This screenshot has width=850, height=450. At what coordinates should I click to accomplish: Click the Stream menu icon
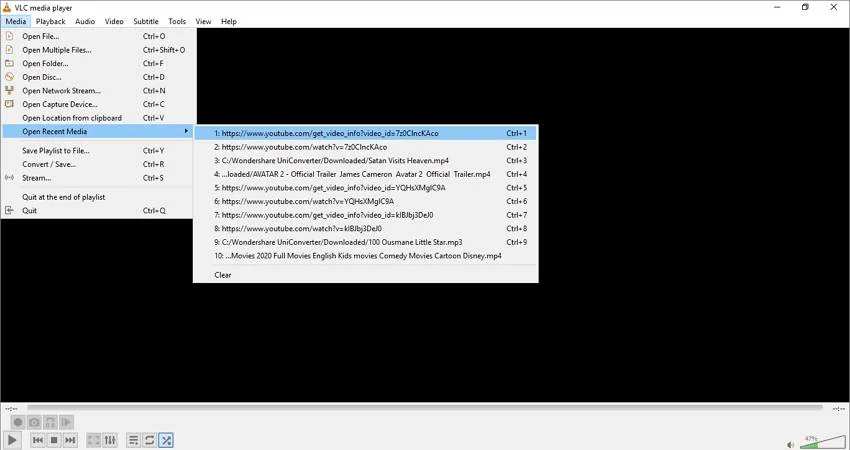pyautogui.click(x=9, y=177)
